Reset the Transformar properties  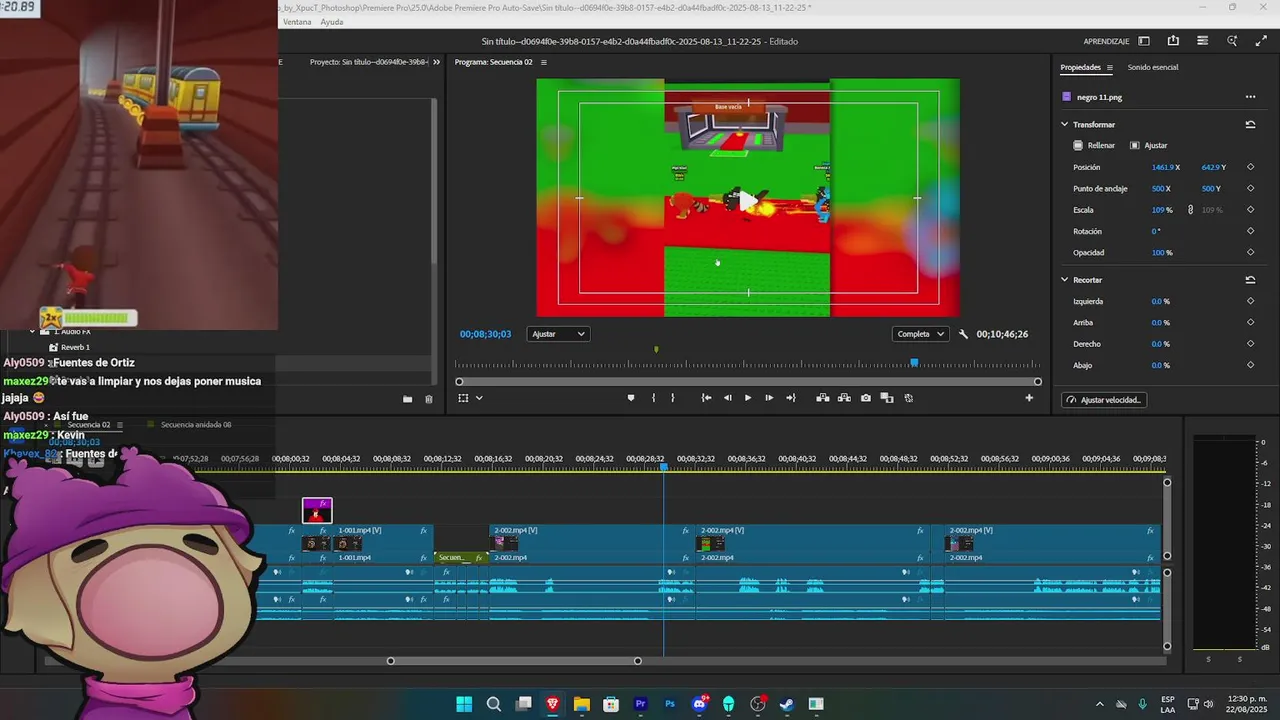[x=1250, y=124]
